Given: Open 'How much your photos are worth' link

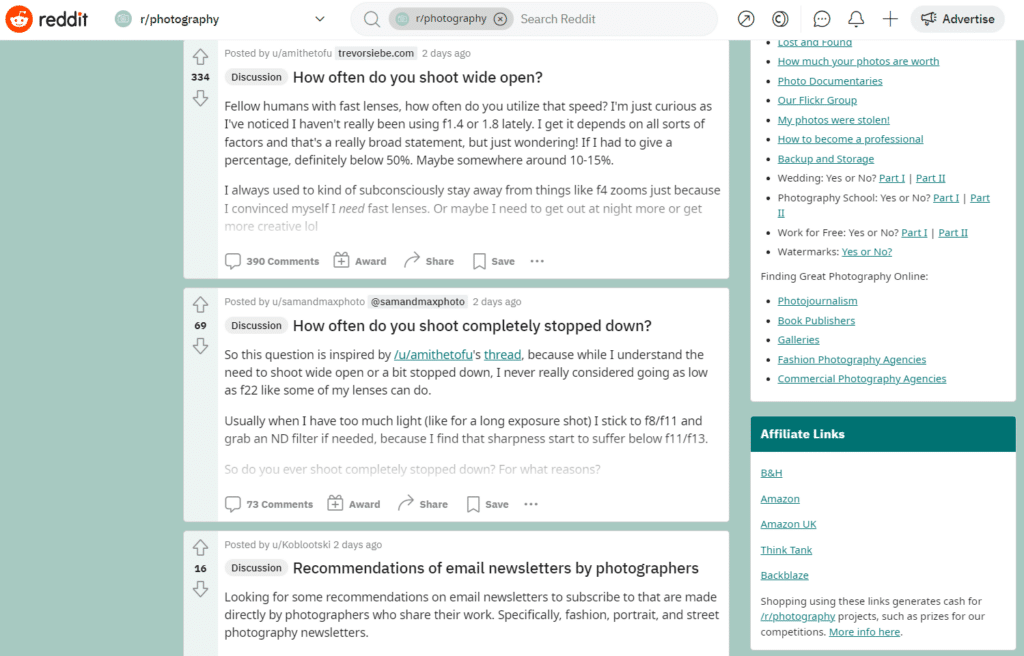Looking at the screenshot, I should point(858,61).
